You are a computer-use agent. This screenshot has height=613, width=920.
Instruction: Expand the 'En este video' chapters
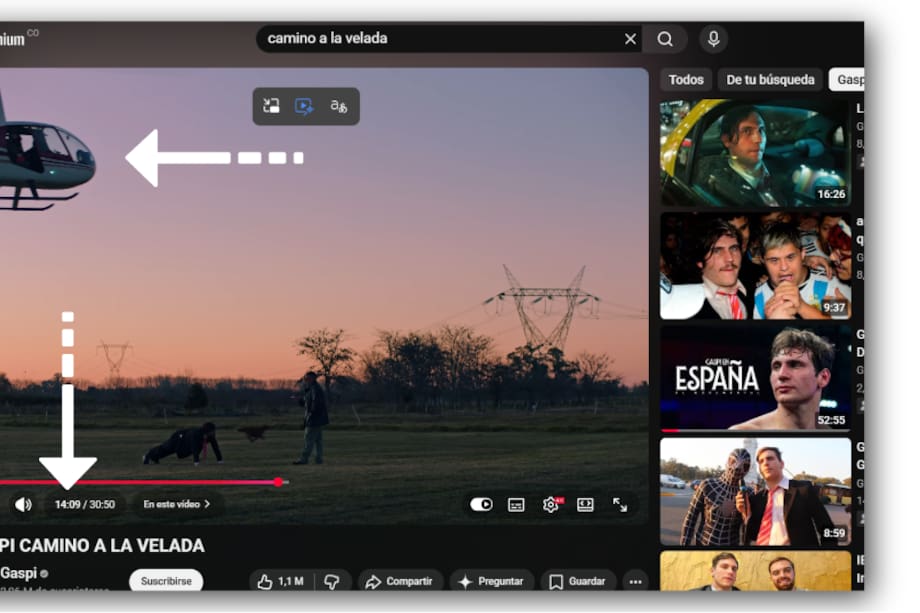(177, 504)
